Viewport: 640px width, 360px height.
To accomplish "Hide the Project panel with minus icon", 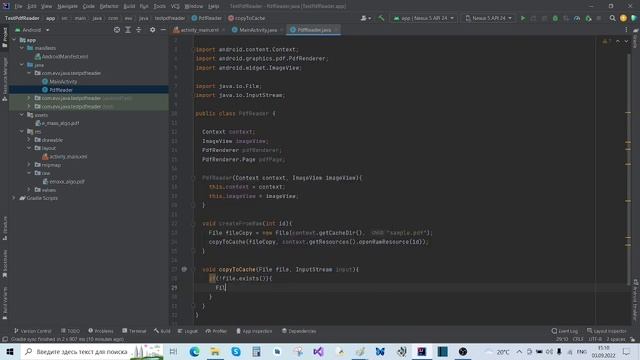I will pyautogui.click(x=163, y=30).
